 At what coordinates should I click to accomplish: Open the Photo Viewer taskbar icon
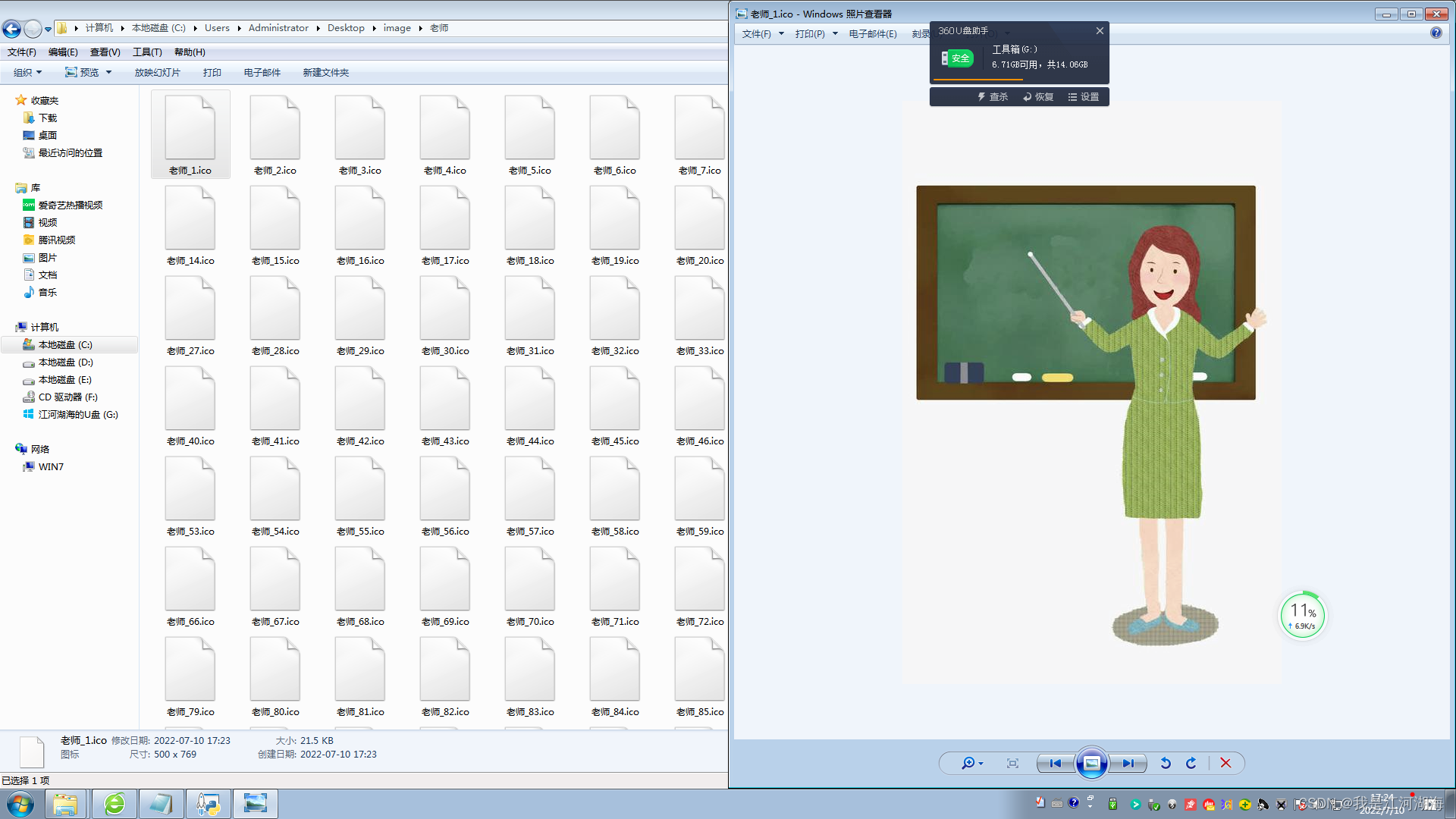point(256,804)
